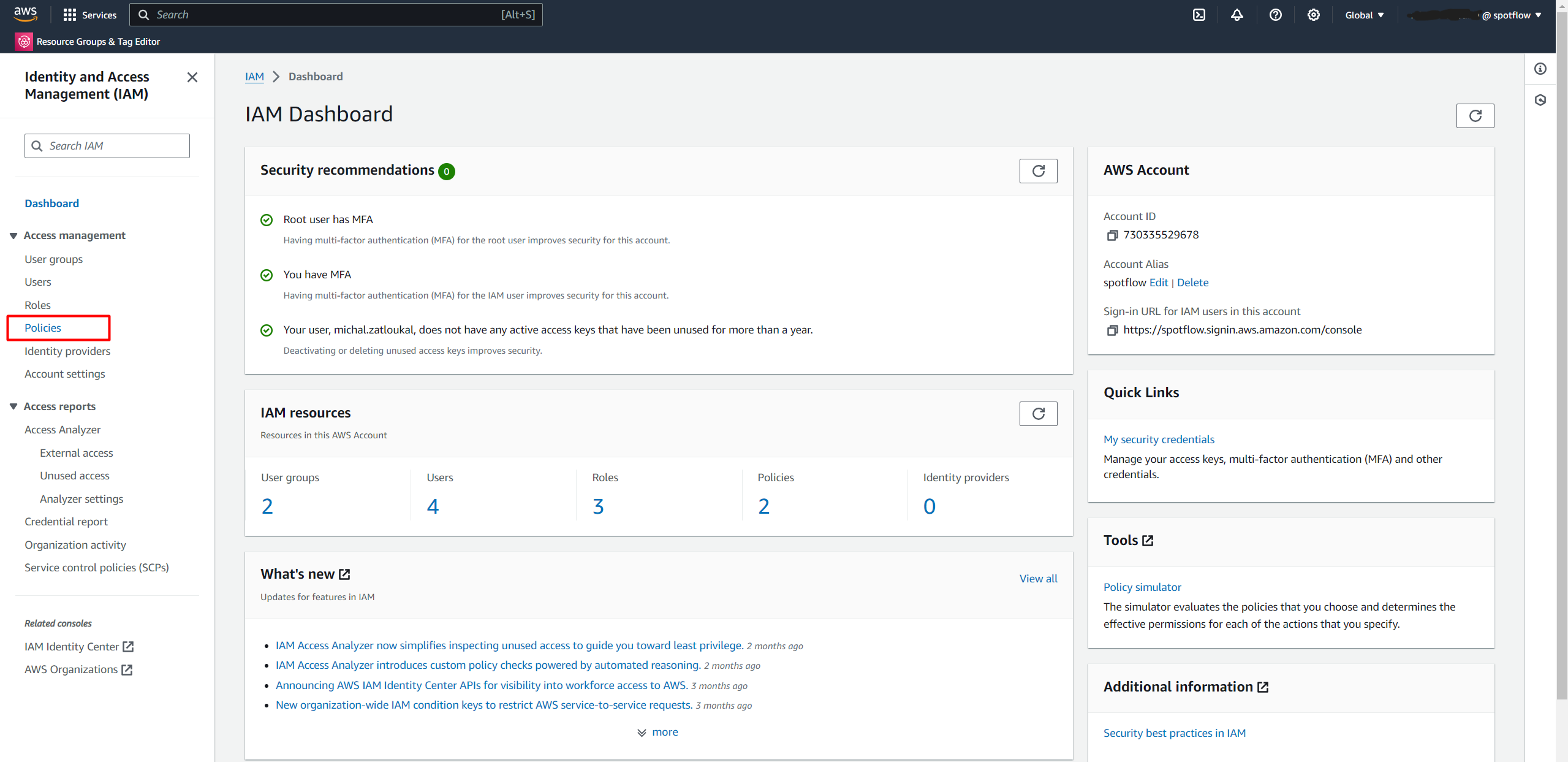Open Analyzer settings in sidebar
The width and height of the screenshot is (1568, 762).
coord(81,499)
